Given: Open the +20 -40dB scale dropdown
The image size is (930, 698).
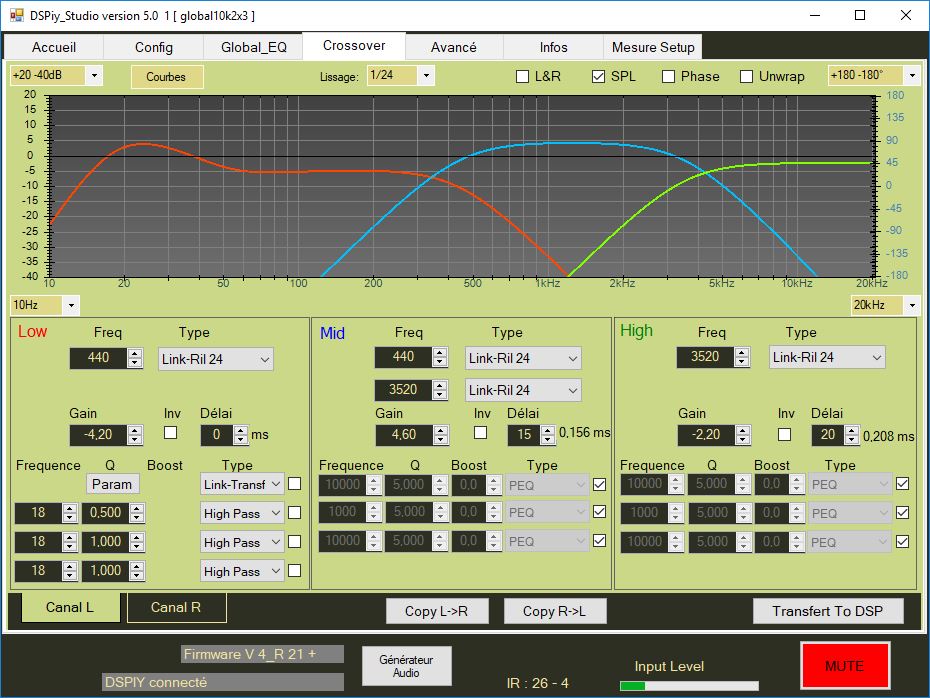Looking at the screenshot, I should click(x=94, y=75).
